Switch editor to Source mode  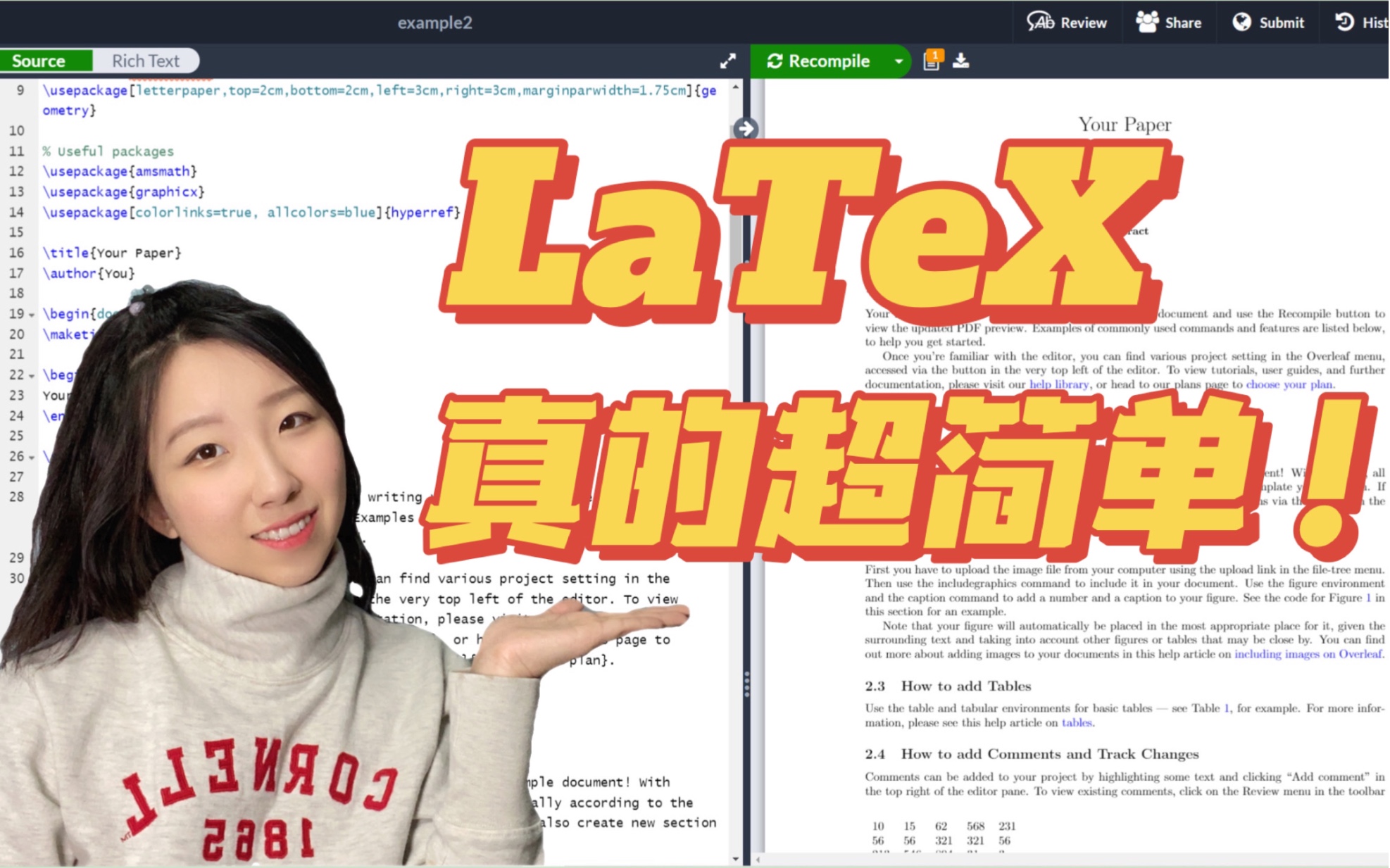pos(46,61)
